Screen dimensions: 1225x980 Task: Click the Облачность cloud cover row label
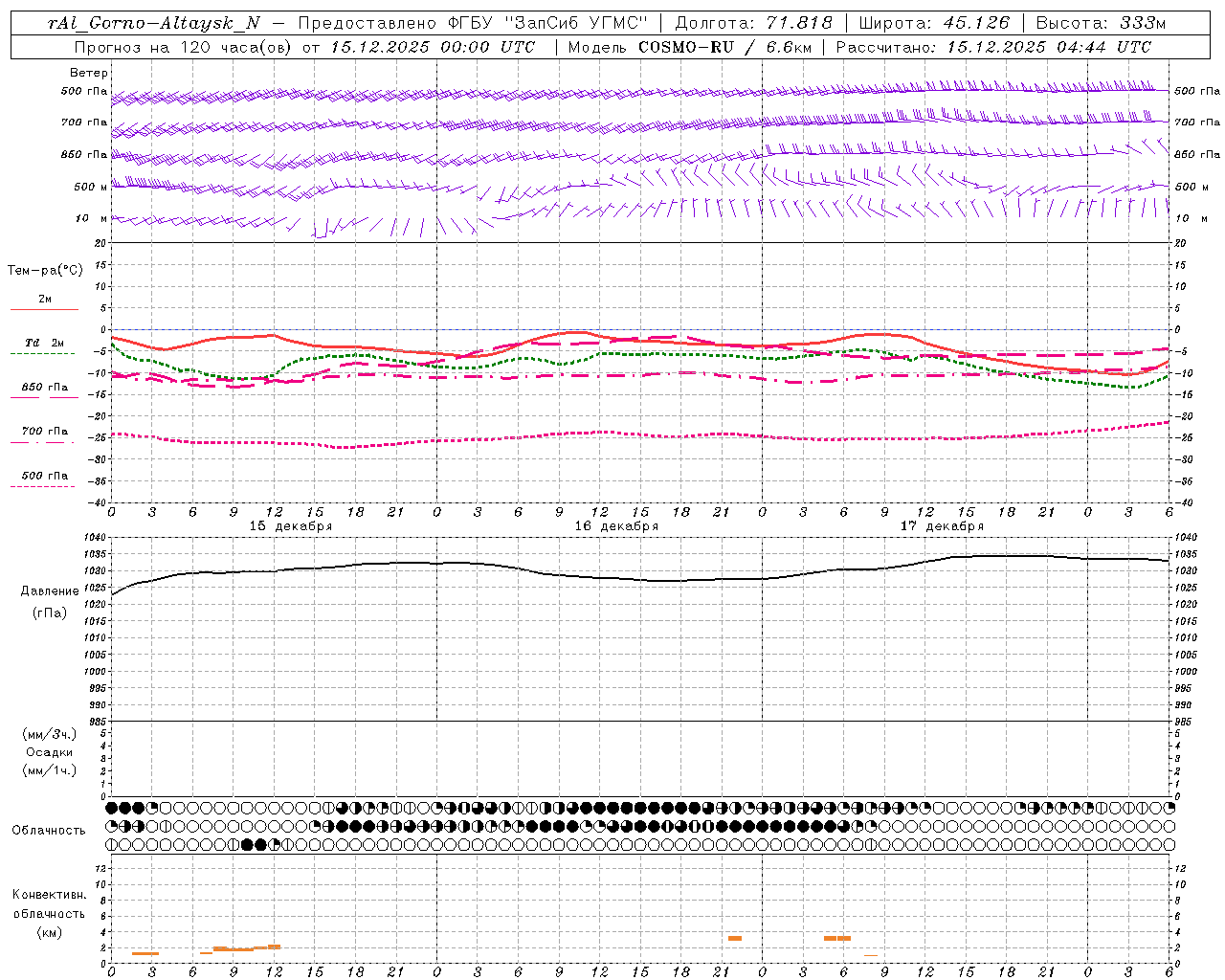pyautogui.click(x=49, y=831)
